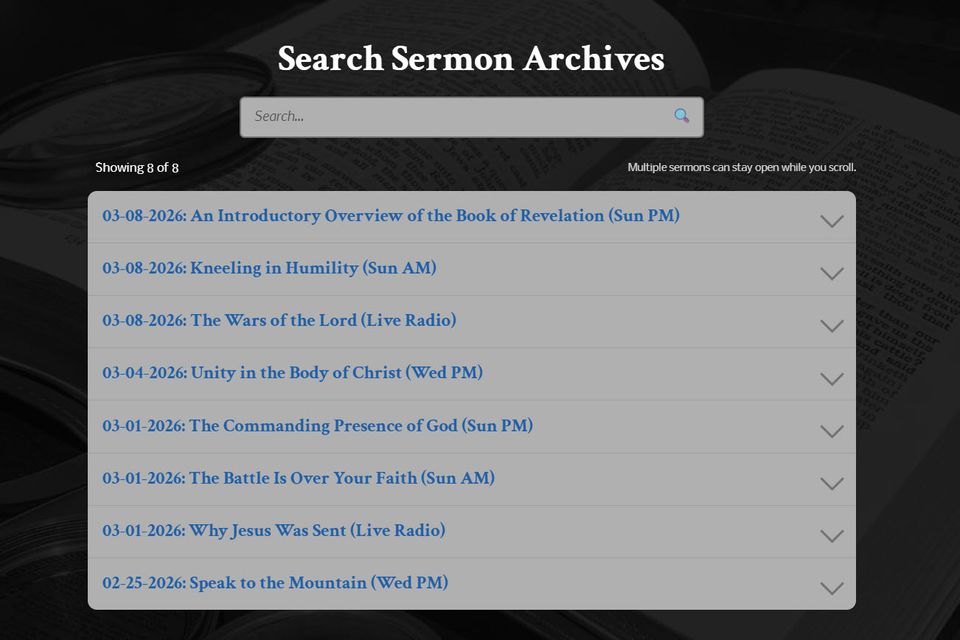The height and width of the screenshot is (640, 960).
Task: Expand chevron for Speak to the Mountain
Action: pyautogui.click(x=831, y=588)
